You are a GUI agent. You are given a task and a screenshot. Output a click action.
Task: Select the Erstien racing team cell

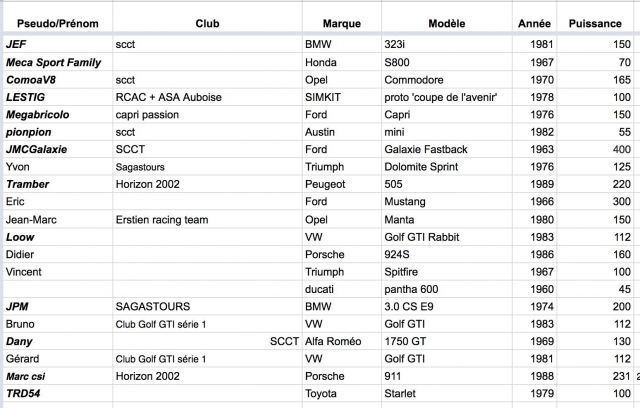coord(167,219)
